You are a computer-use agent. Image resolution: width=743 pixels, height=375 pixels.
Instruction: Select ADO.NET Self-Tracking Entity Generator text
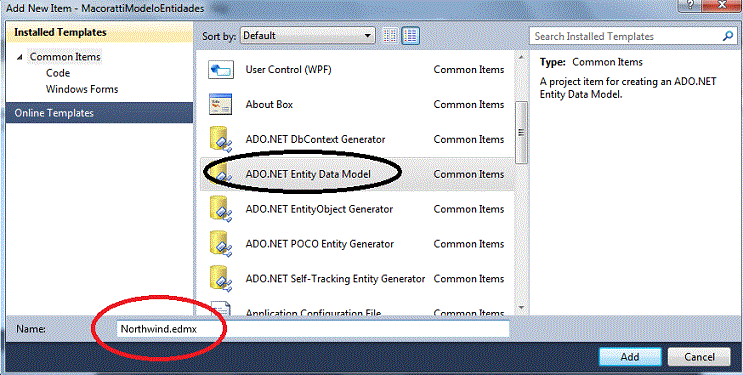(x=335, y=279)
